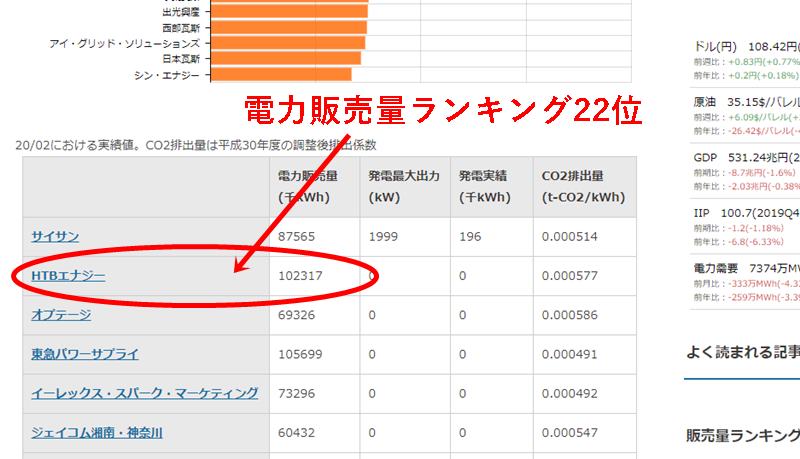Open the 東急パワーサプライ company link

point(85,354)
